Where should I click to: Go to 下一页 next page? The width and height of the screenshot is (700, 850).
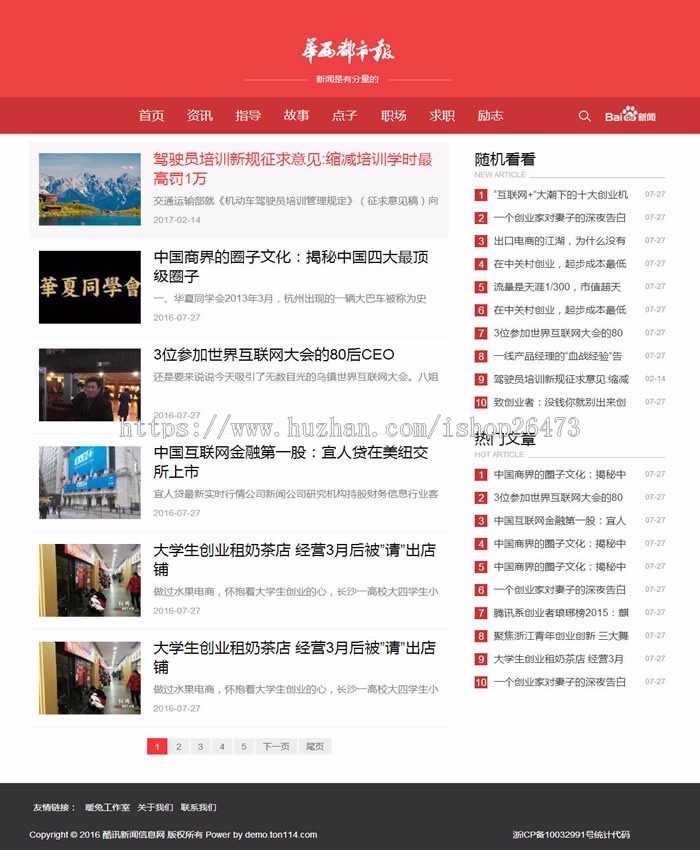click(x=276, y=746)
